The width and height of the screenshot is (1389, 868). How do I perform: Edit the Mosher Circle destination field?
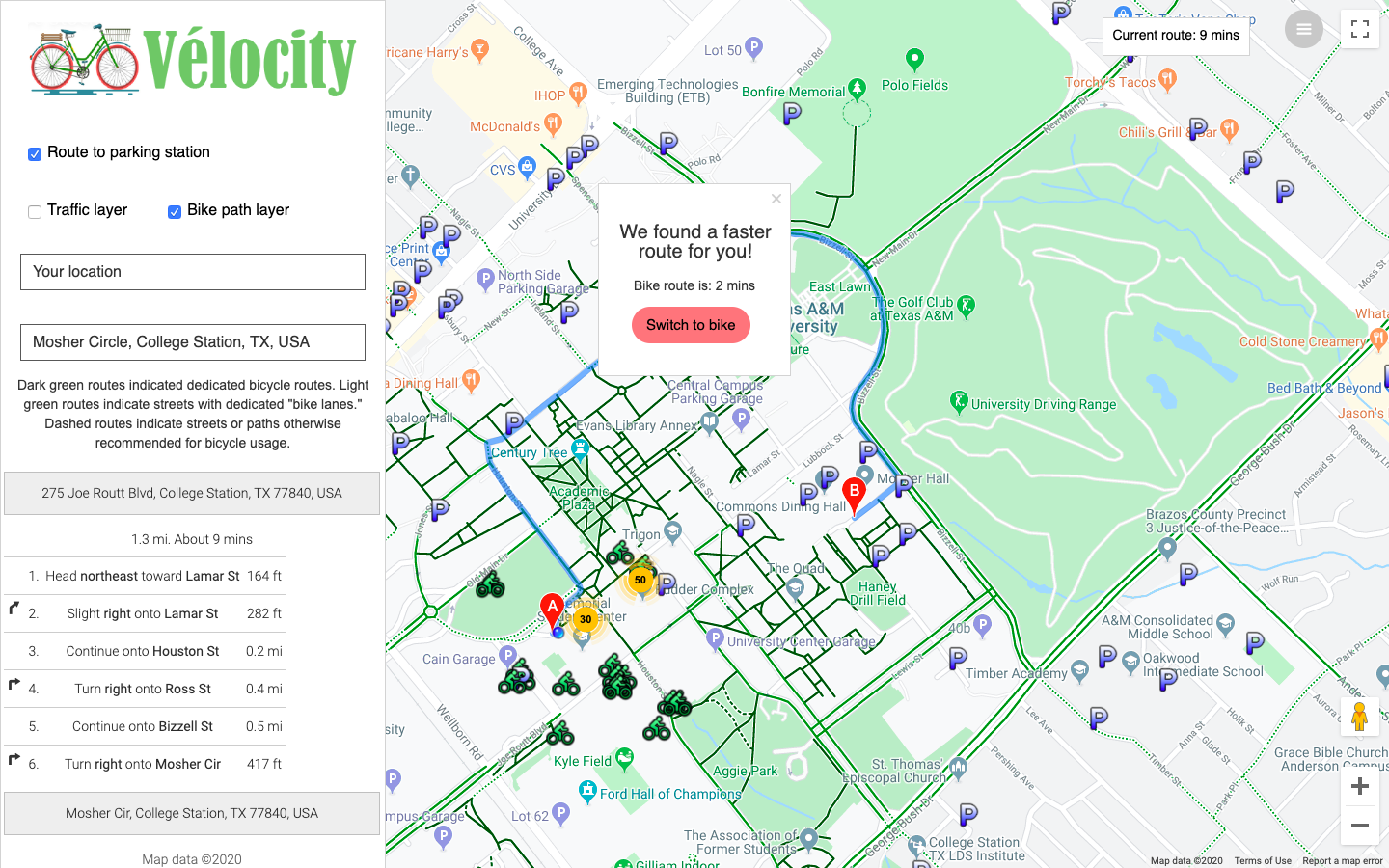(x=193, y=342)
